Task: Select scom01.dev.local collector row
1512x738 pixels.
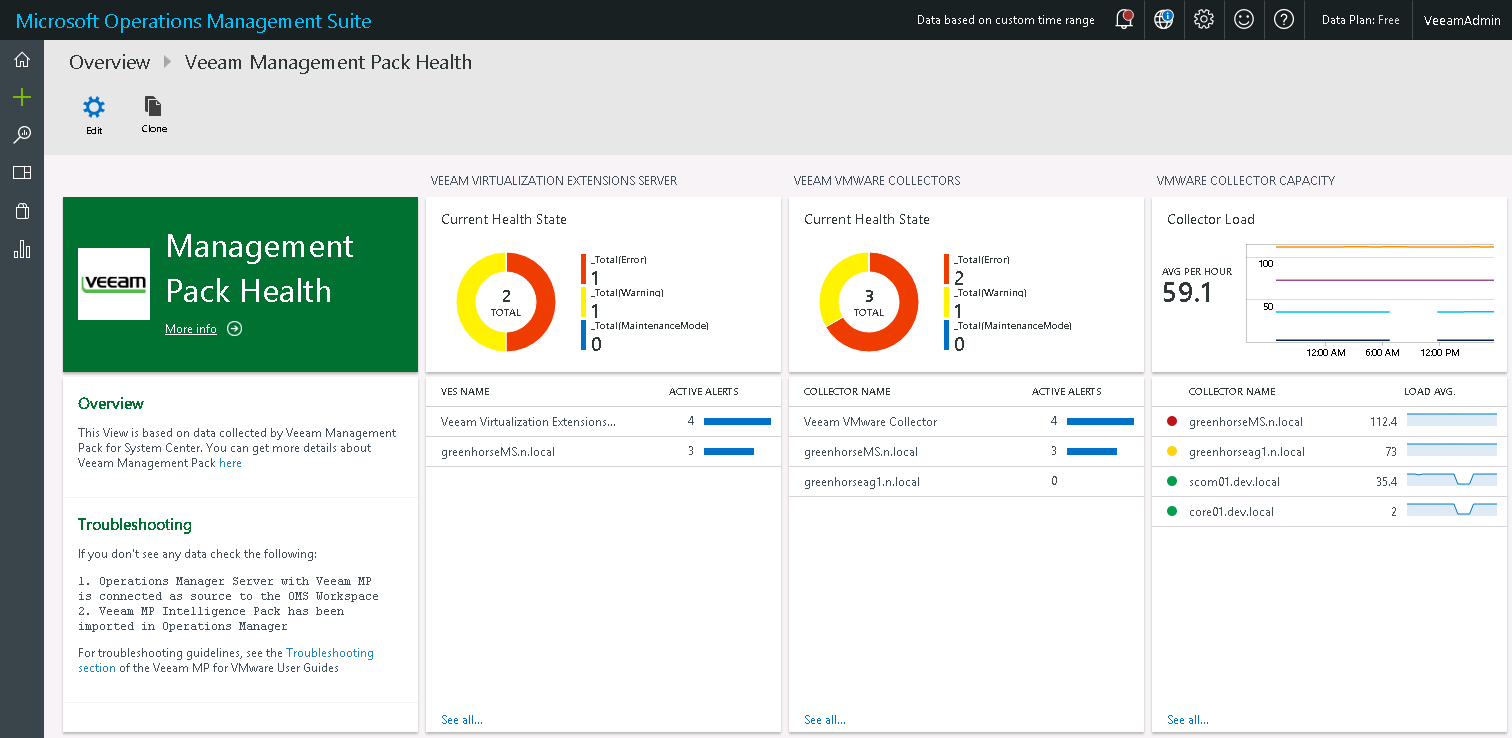Action: click(x=1329, y=482)
